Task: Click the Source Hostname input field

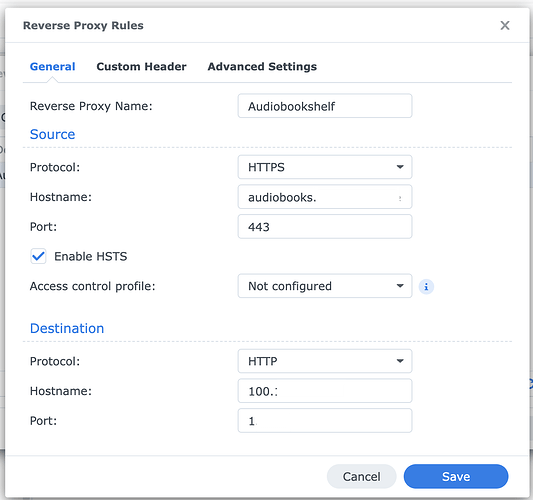Action: pos(325,197)
